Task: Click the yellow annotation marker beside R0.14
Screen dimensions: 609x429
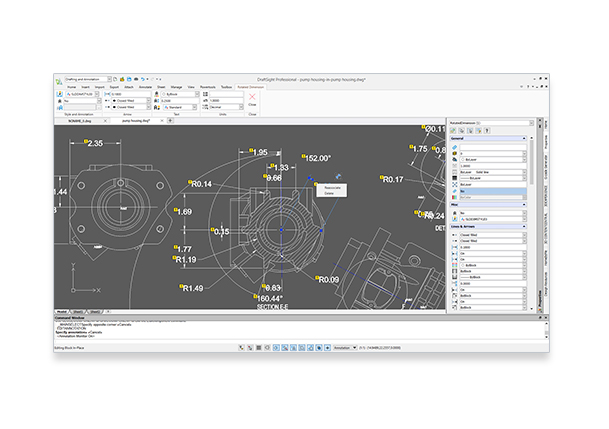Action: click(x=190, y=182)
